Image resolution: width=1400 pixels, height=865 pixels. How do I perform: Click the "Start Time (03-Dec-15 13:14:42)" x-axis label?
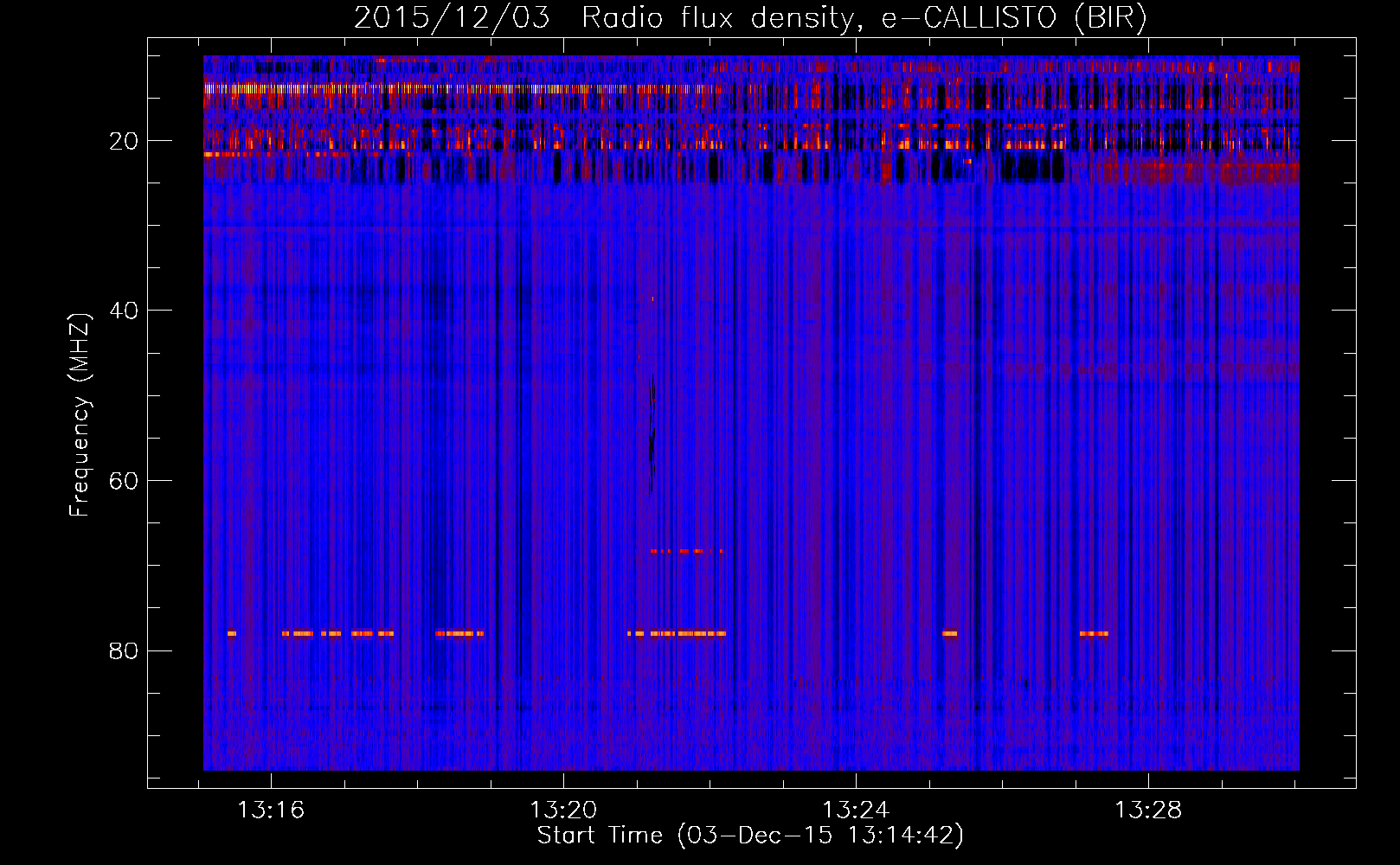tap(750, 836)
